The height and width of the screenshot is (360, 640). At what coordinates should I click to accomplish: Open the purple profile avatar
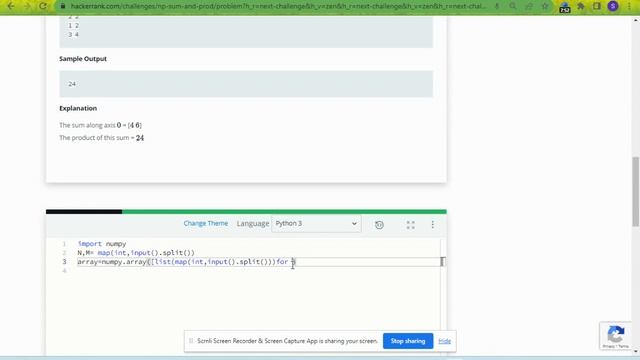[x=613, y=6]
